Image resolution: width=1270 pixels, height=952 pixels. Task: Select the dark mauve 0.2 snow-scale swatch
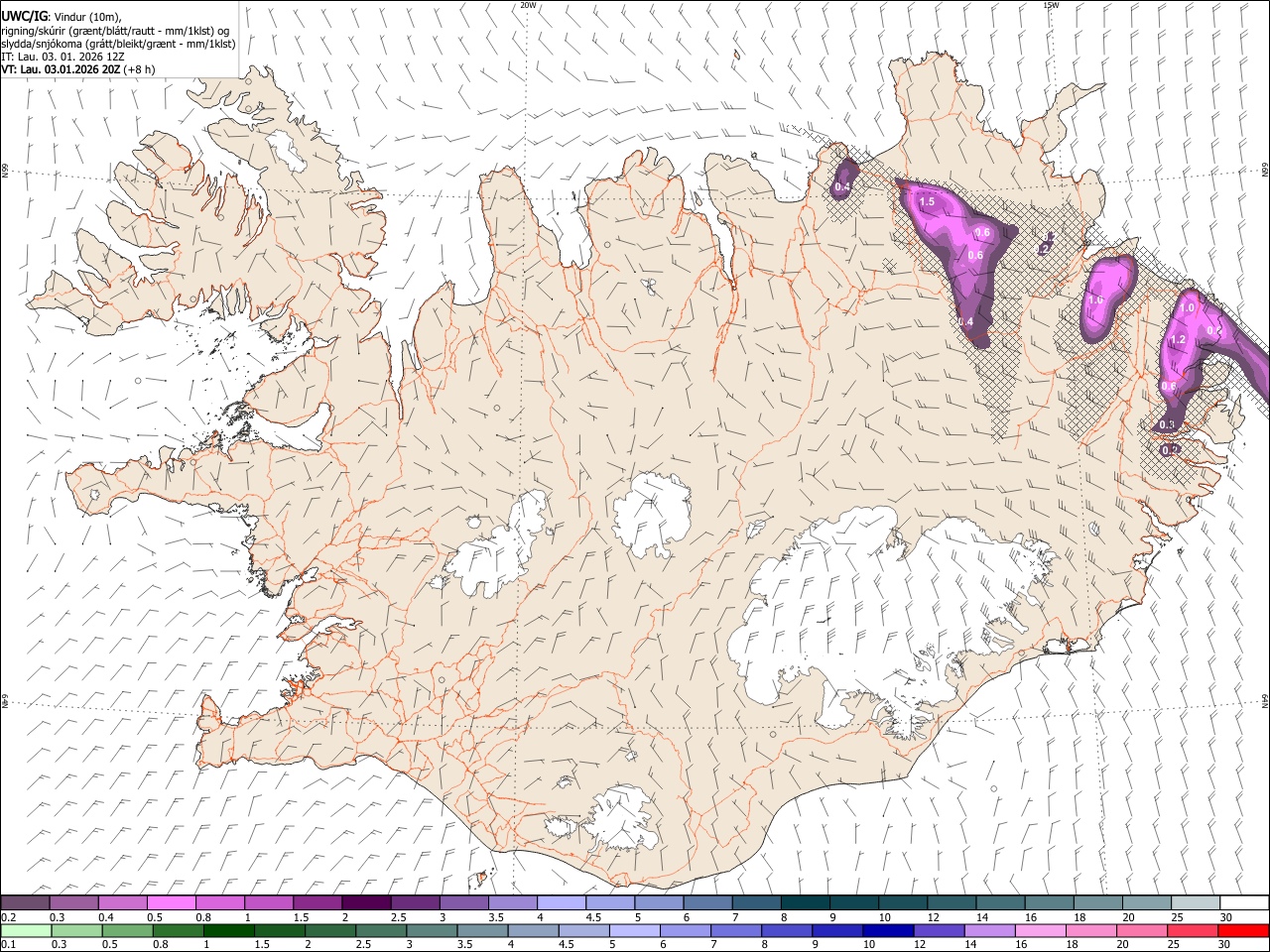(x=25, y=903)
